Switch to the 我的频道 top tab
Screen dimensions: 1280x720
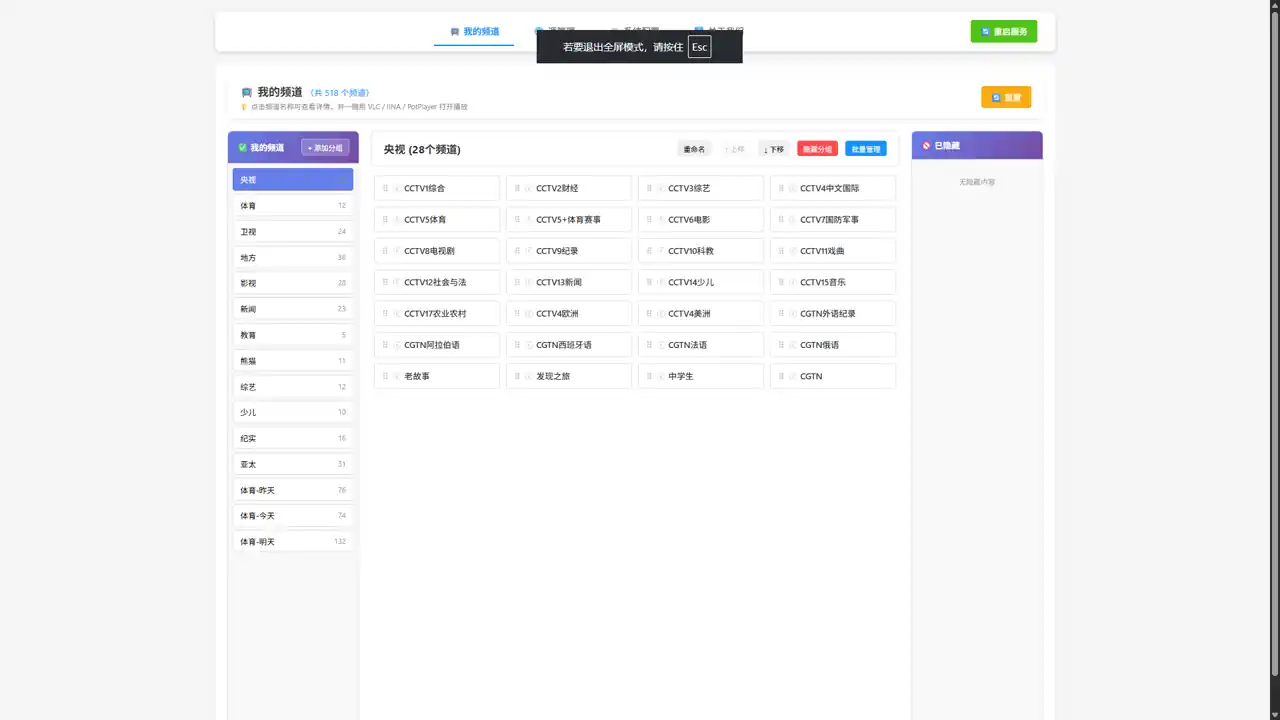(474, 31)
